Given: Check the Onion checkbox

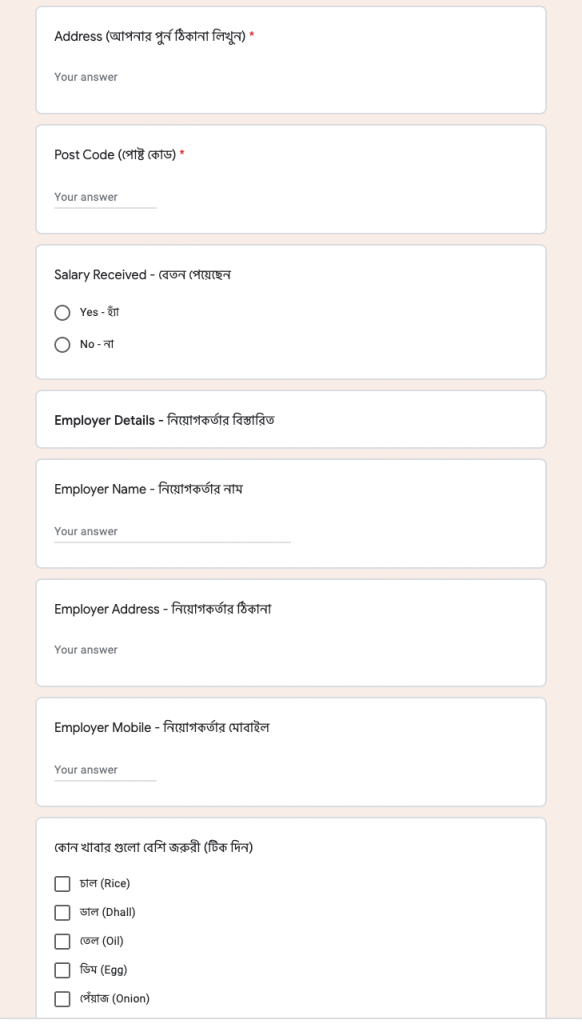Looking at the screenshot, I should [x=62, y=999].
